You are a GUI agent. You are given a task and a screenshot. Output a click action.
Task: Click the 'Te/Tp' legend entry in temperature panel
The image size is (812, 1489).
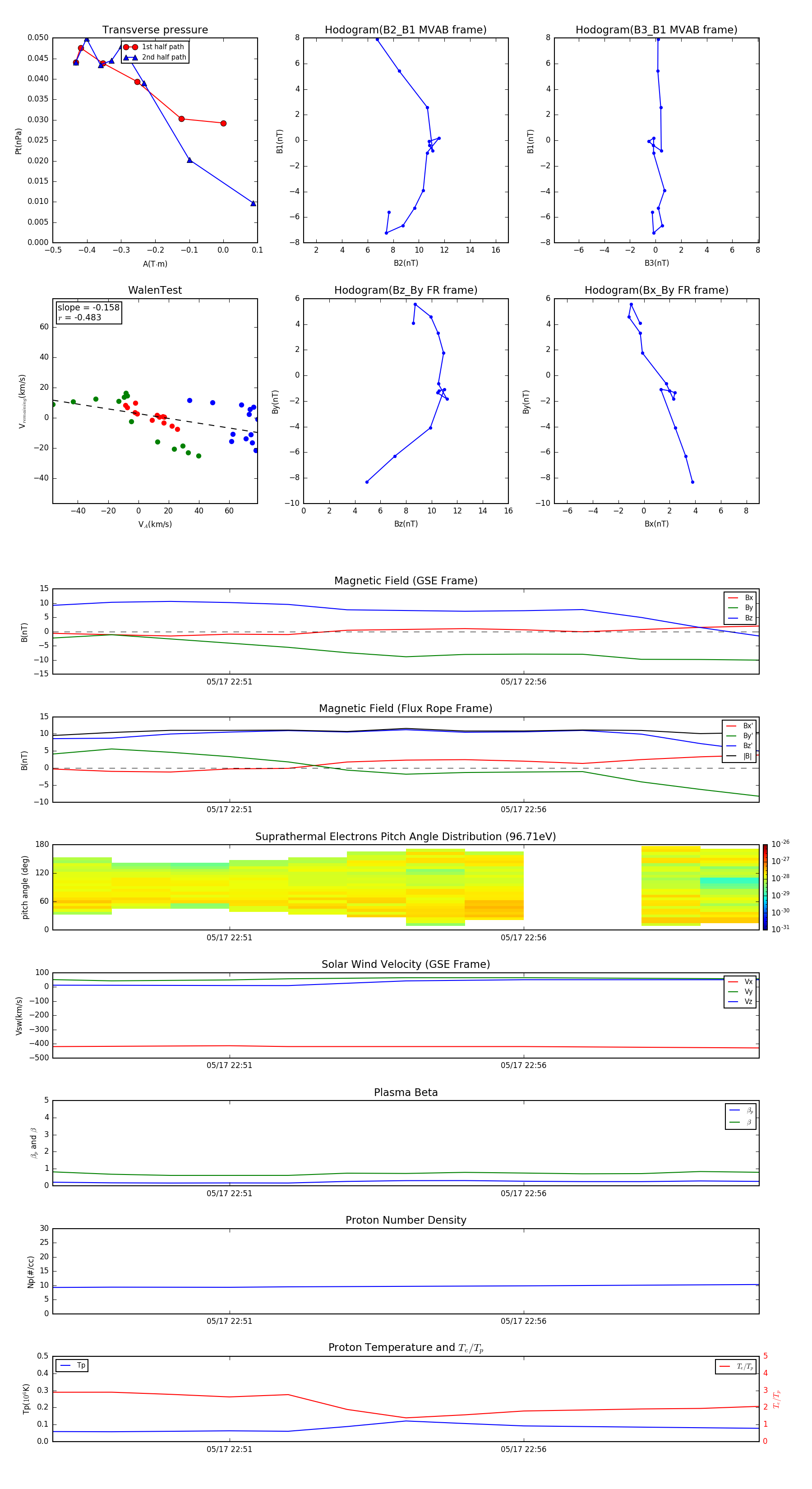tap(736, 1366)
